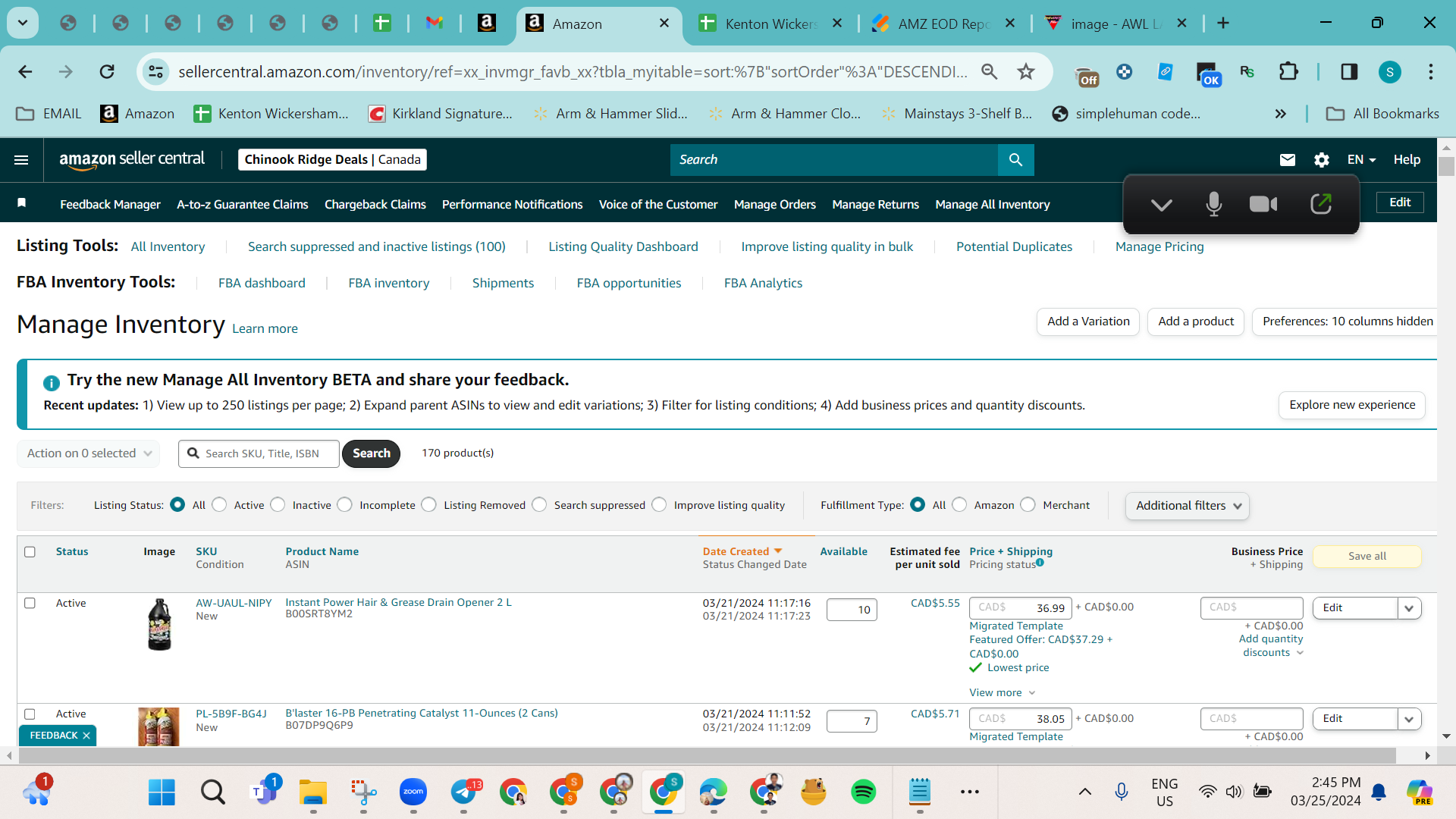Viewport: 1456px width, 819px height.
Task: Click the info icon beside Pricing status
Action: pos(1040,563)
